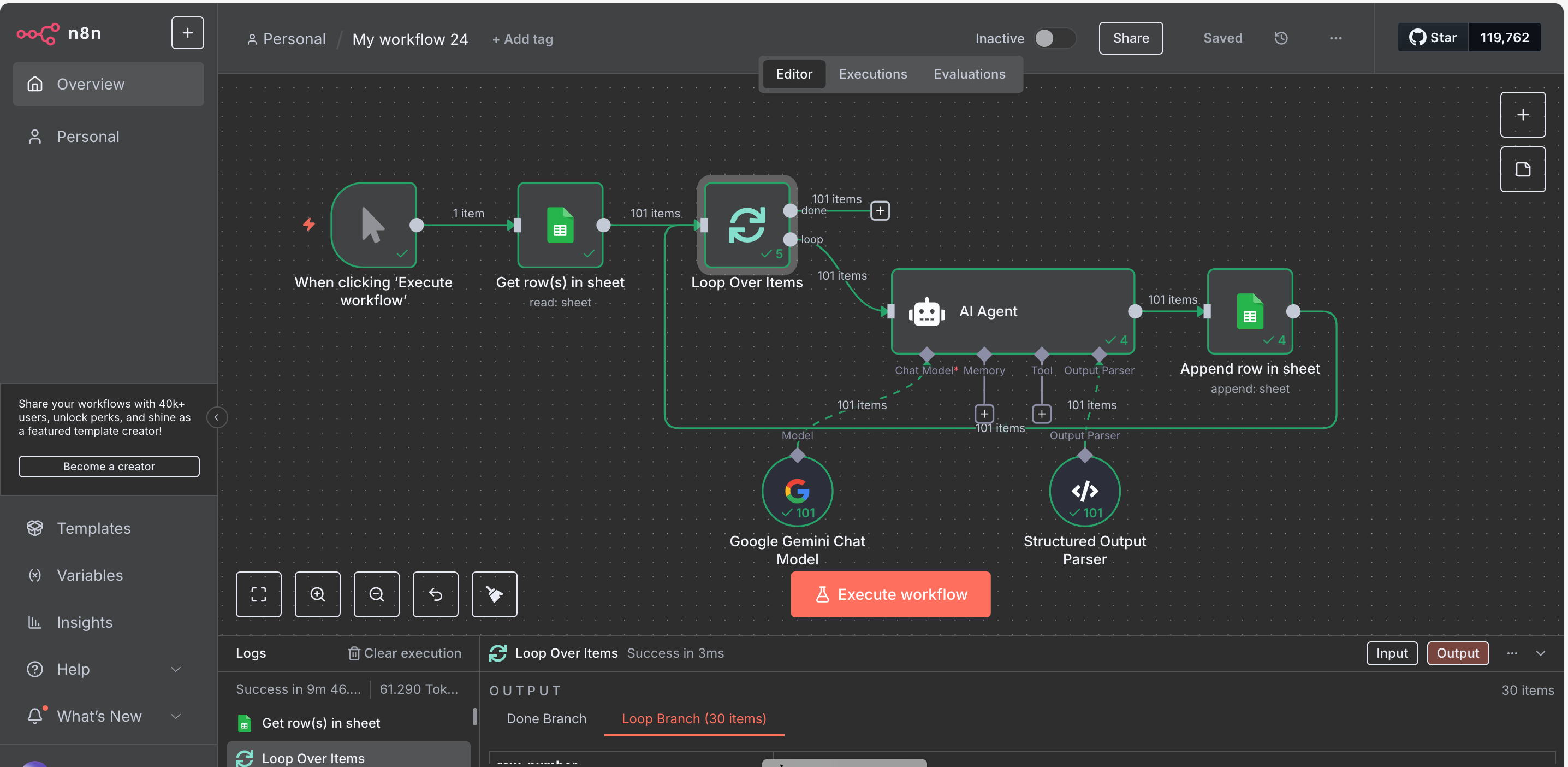Open the workflow options ellipsis menu
The image size is (1568, 767).
(x=1335, y=38)
